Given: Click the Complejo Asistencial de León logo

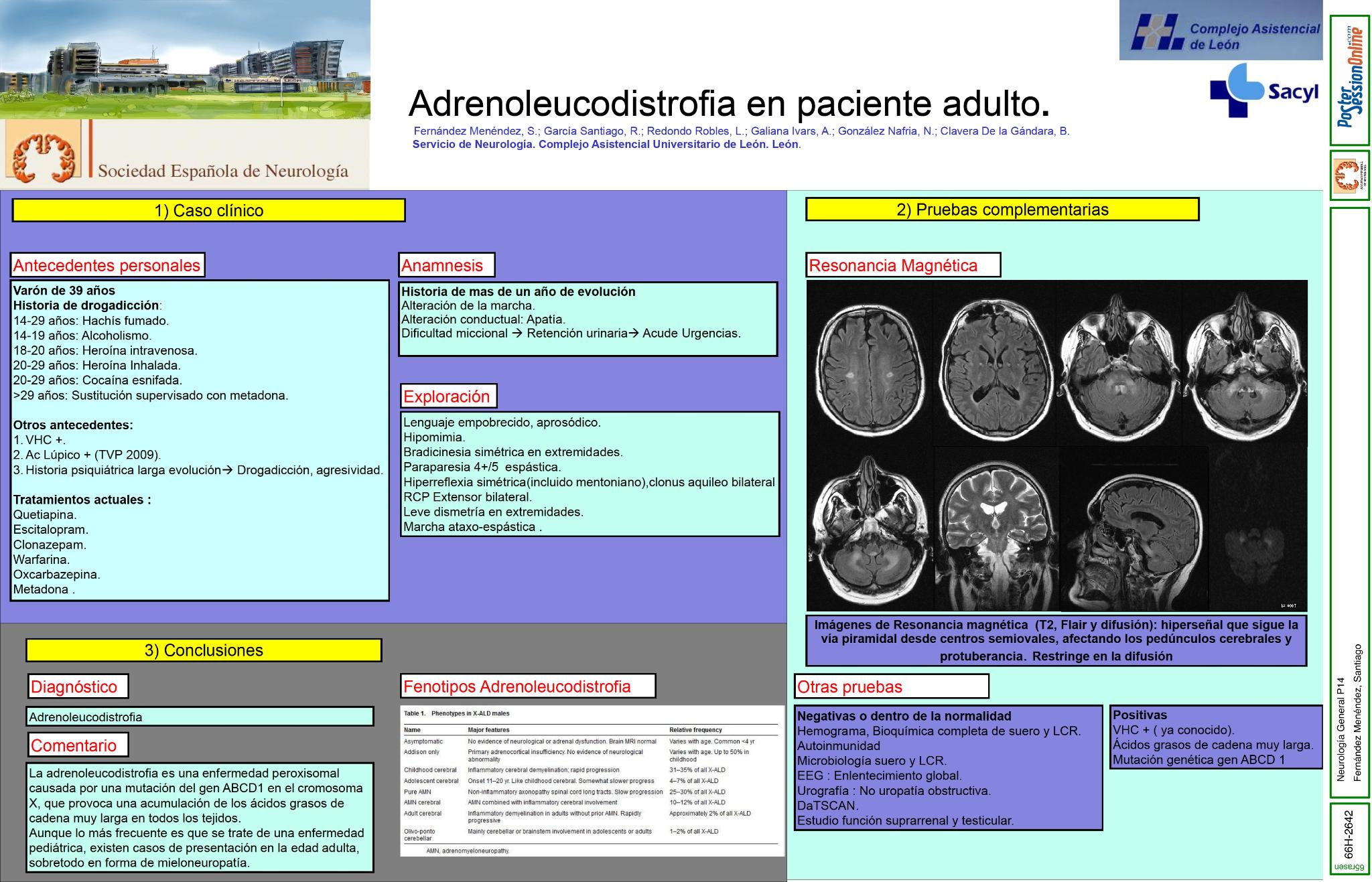Looking at the screenshot, I should pyautogui.click(x=1221, y=30).
